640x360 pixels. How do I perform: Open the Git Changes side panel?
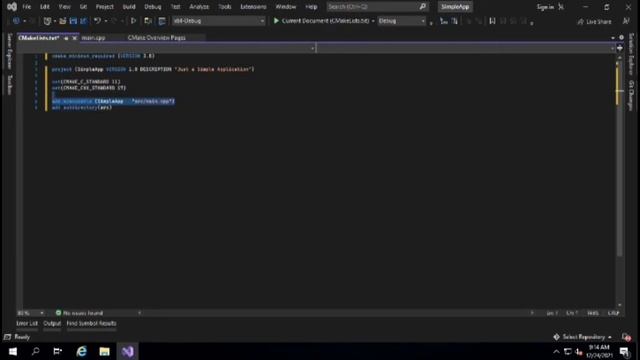[x=631, y=96]
